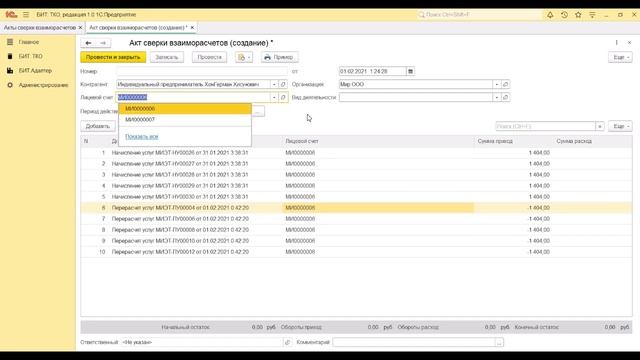This screenshot has height=360, width=640.
Task: Close the Акты сверки взаиморасчетов list tab
Action: 80,27
